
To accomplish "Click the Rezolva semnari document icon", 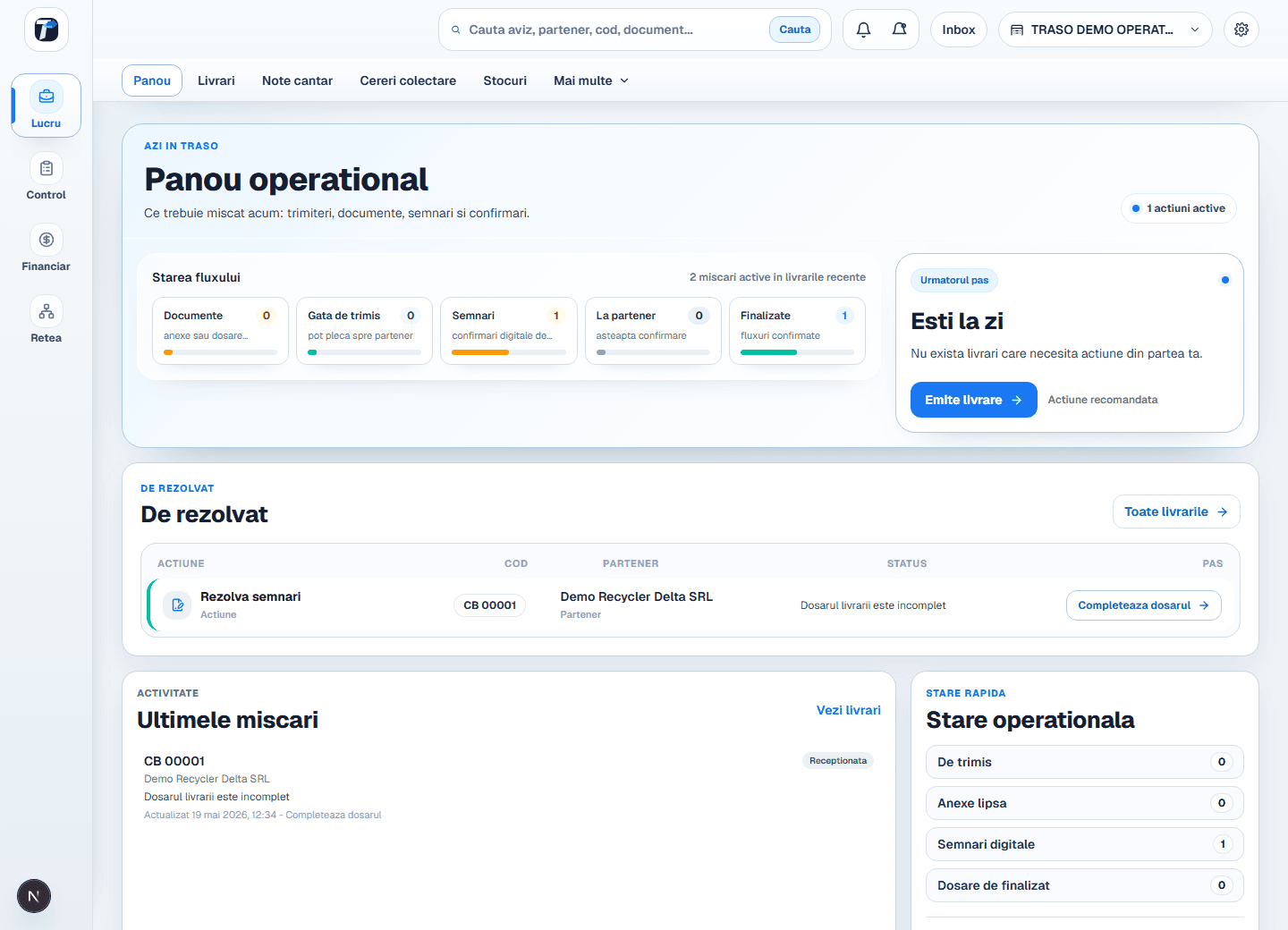I will [177, 605].
